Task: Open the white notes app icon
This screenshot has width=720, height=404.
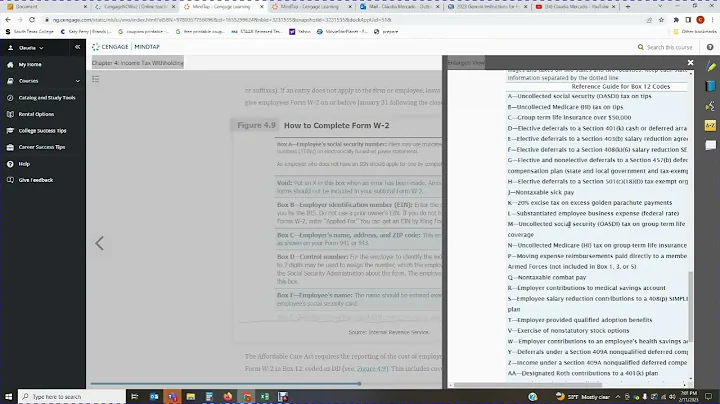Action: point(710,146)
